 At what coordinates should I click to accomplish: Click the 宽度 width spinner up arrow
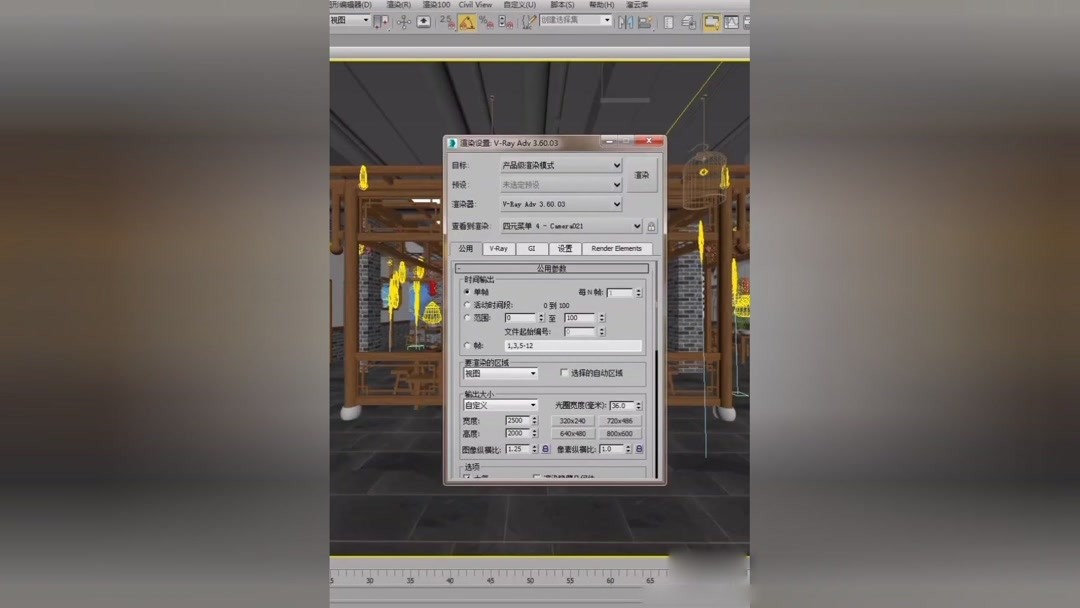533,417
